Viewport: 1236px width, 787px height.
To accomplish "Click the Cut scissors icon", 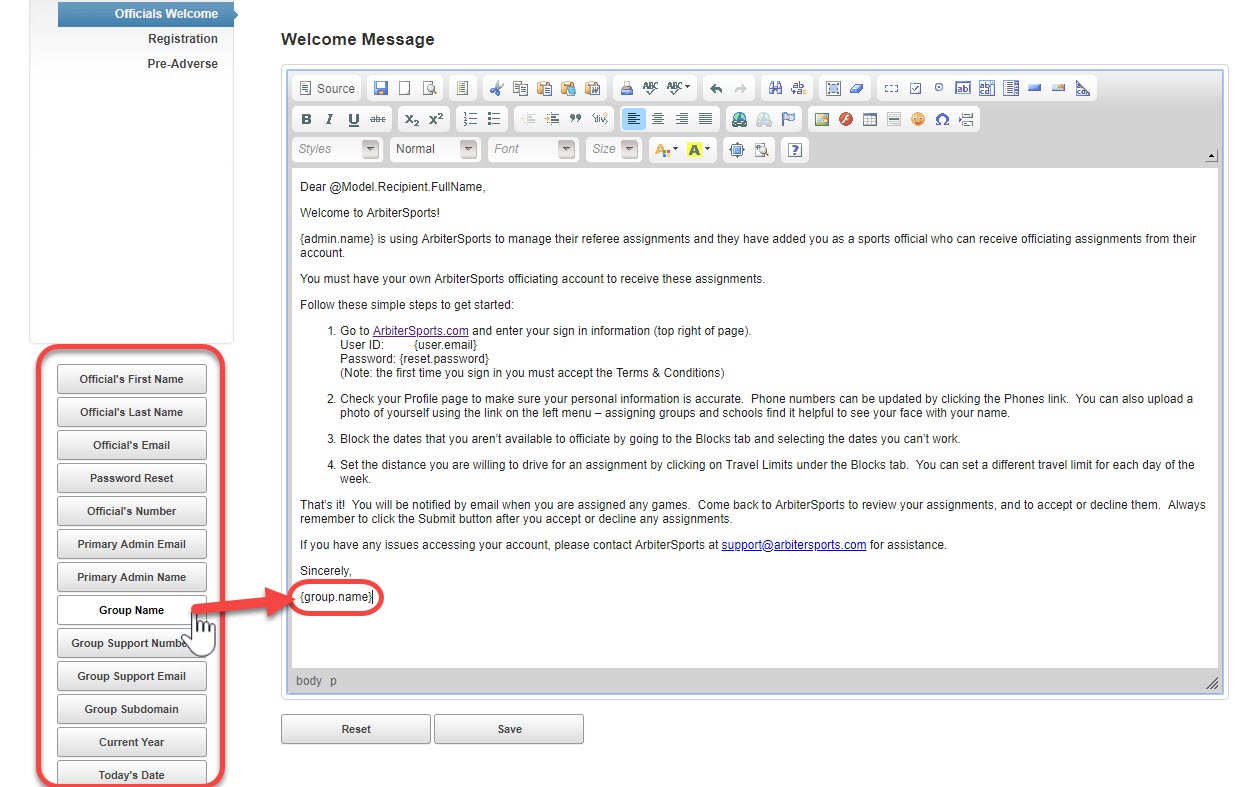I will [x=497, y=88].
